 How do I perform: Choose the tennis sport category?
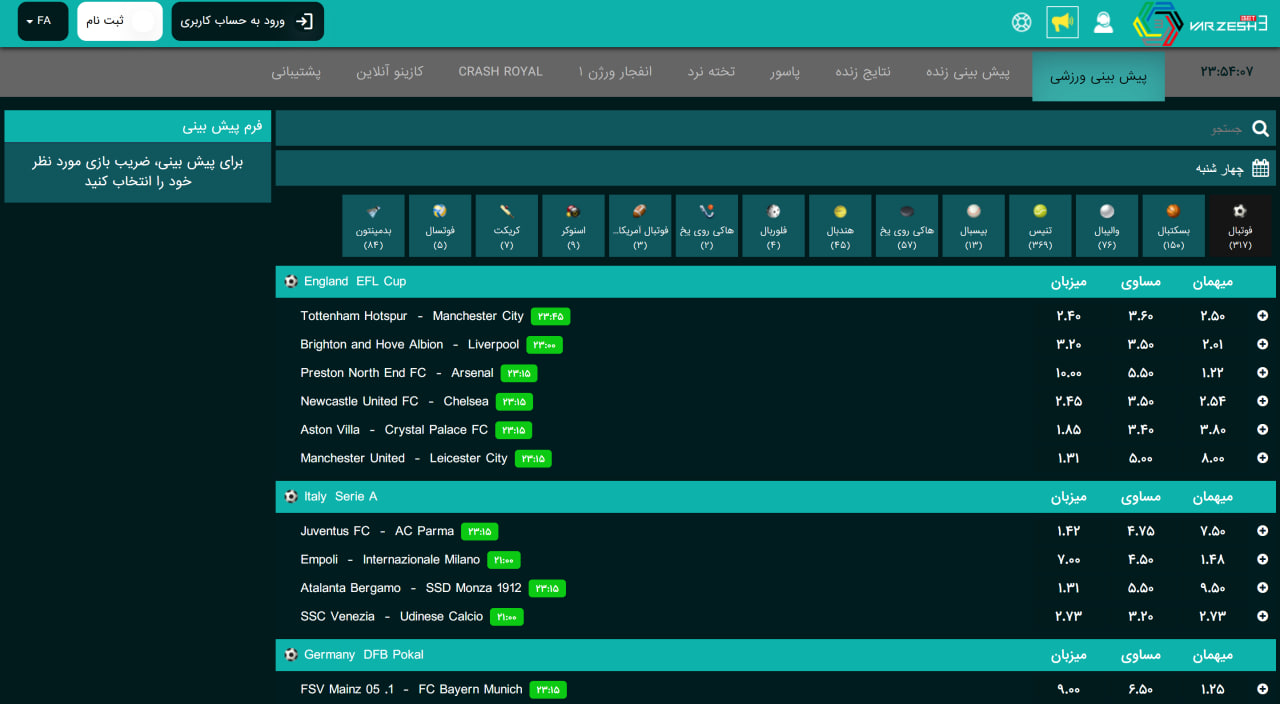click(1040, 225)
